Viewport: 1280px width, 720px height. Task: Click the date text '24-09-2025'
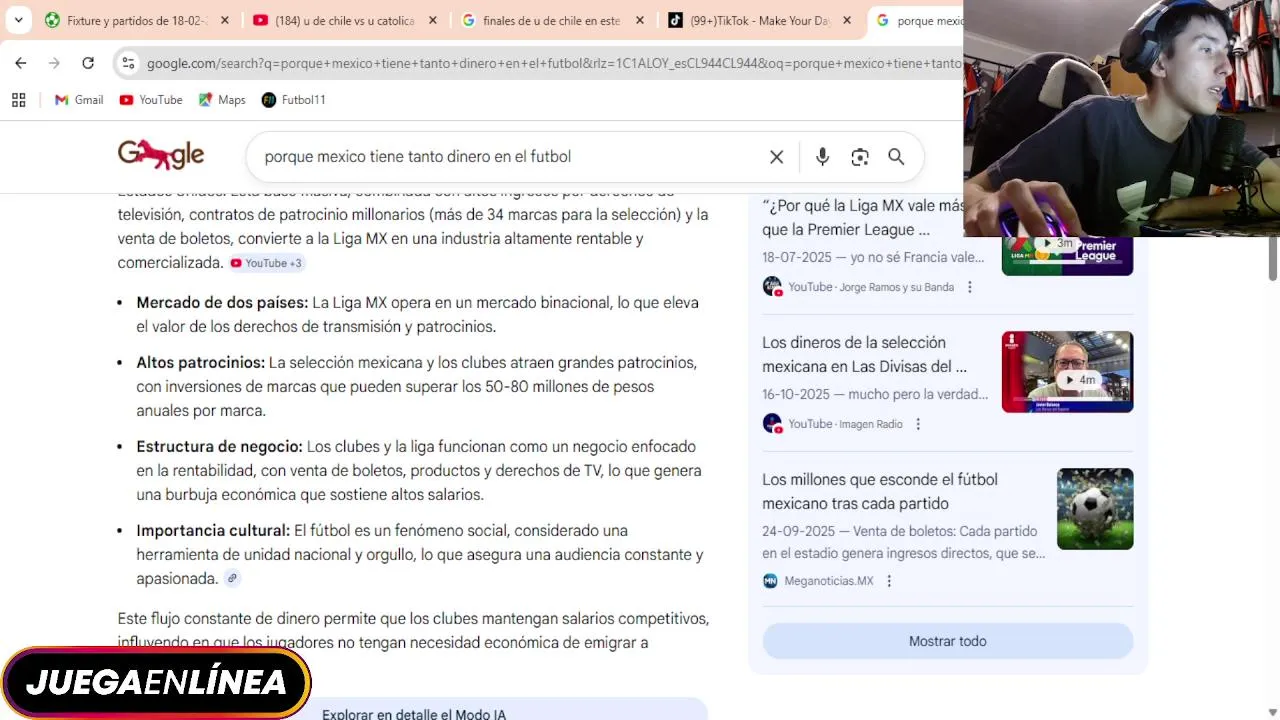pyautogui.click(x=799, y=531)
